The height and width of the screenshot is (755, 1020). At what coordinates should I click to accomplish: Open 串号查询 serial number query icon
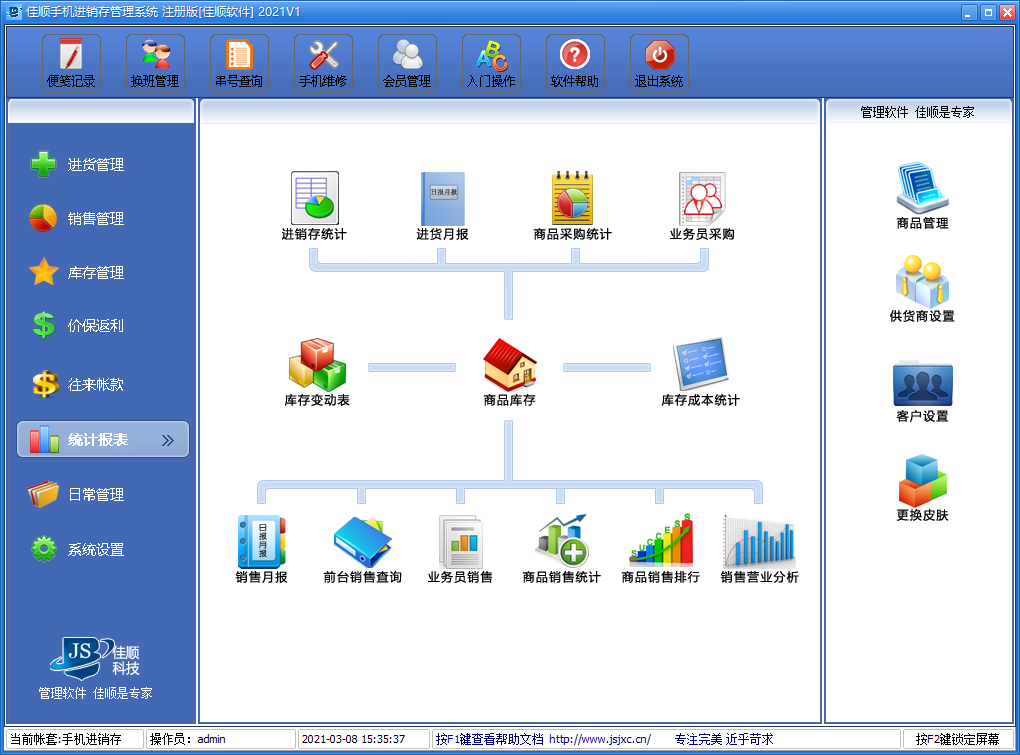pos(239,63)
